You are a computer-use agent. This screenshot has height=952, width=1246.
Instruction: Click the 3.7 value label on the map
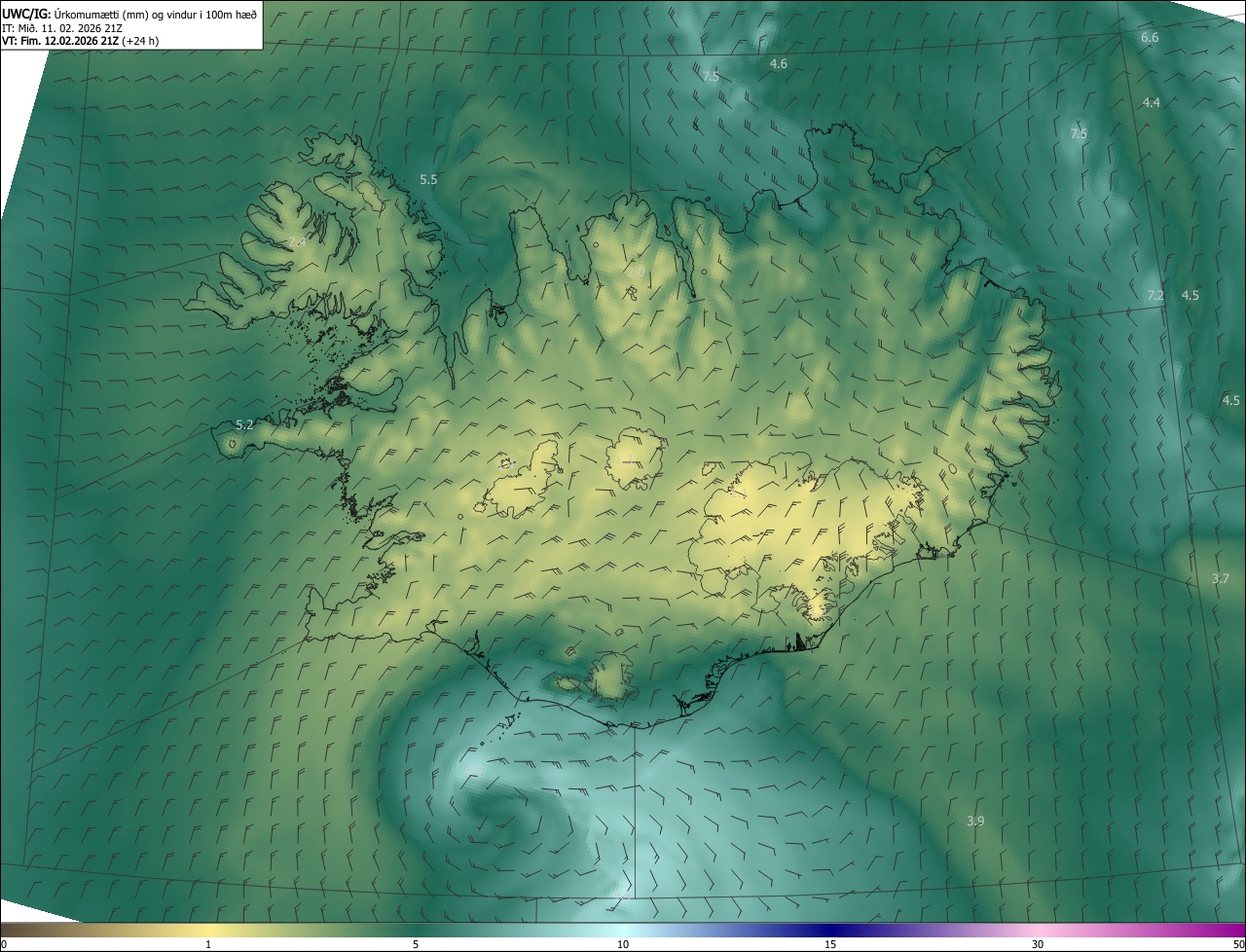point(1221,579)
